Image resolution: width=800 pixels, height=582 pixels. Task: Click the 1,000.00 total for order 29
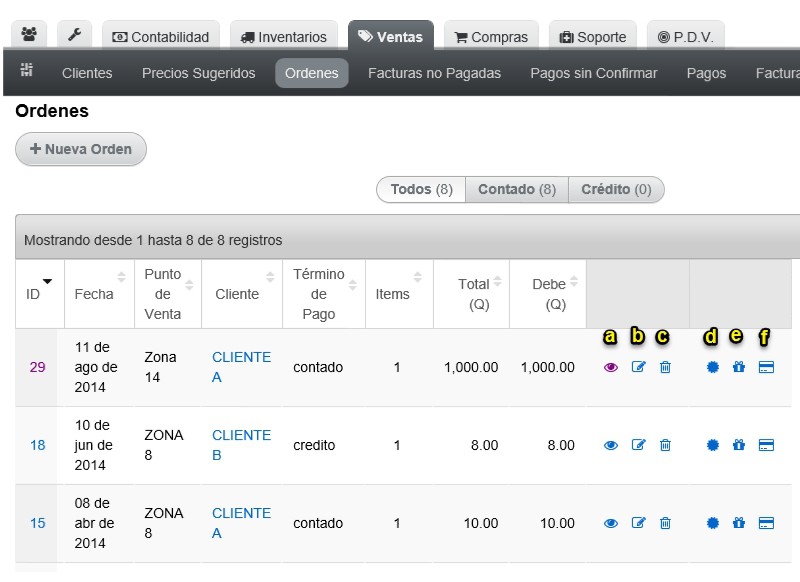tap(471, 367)
